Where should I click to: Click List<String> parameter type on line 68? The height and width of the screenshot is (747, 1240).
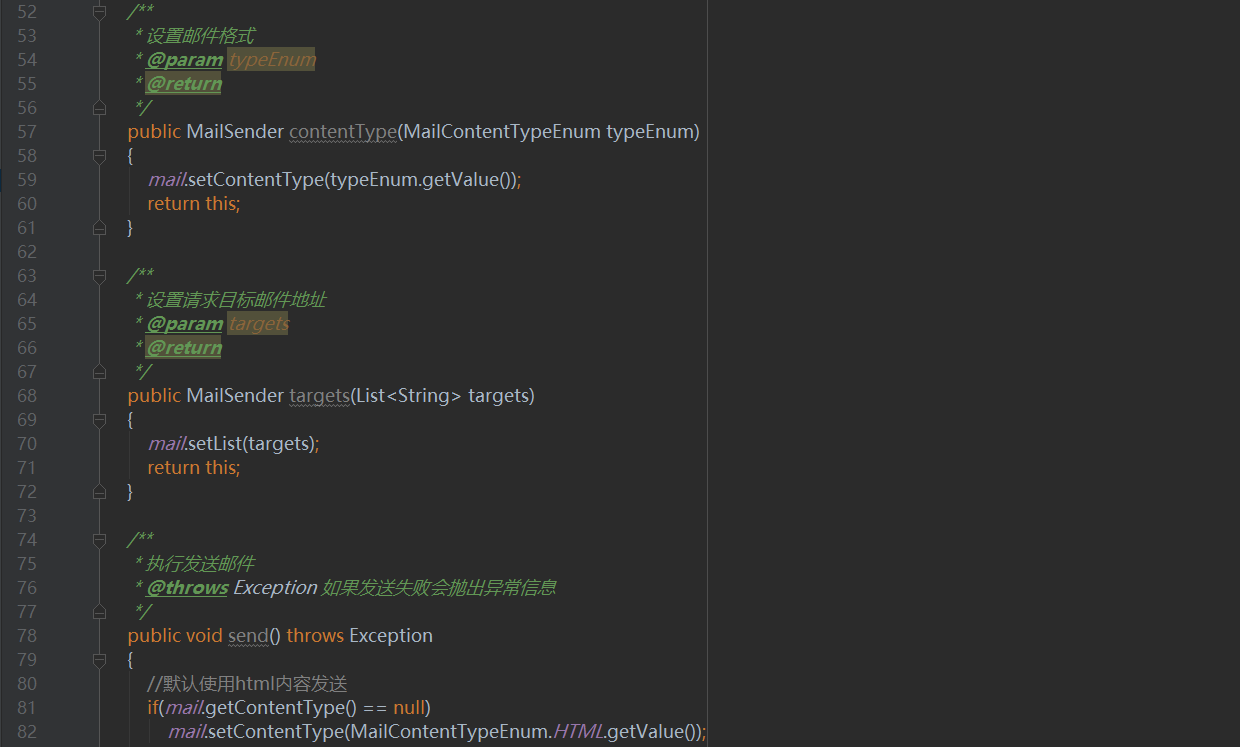pyautogui.click(x=409, y=396)
